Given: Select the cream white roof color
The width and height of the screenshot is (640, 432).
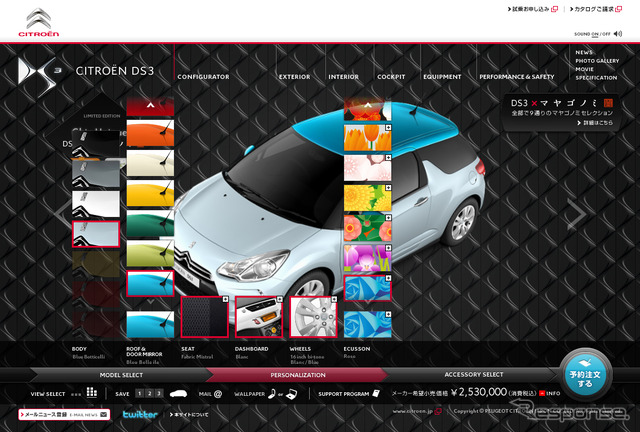Looking at the screenshot, I should [x=150, y=163].
